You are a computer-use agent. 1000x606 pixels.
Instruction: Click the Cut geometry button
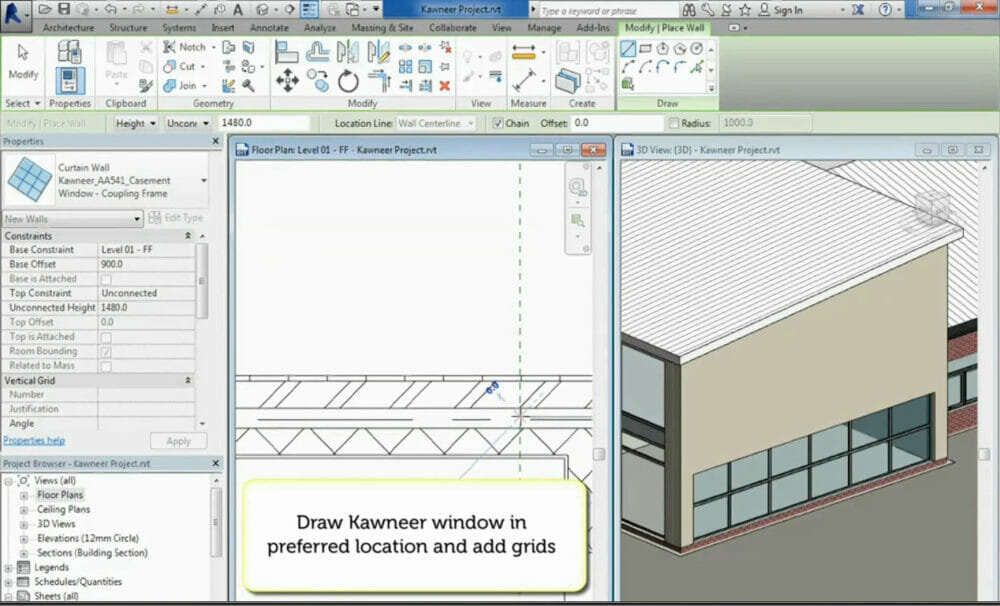180,66
